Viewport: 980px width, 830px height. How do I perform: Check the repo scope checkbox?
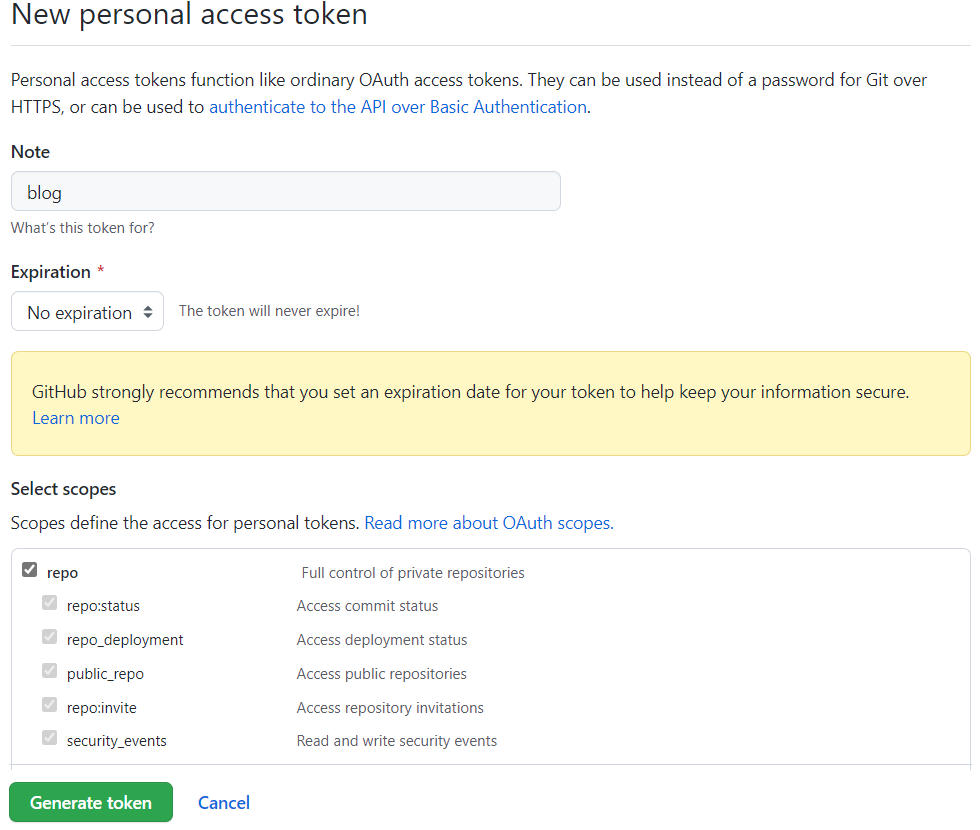30,569
